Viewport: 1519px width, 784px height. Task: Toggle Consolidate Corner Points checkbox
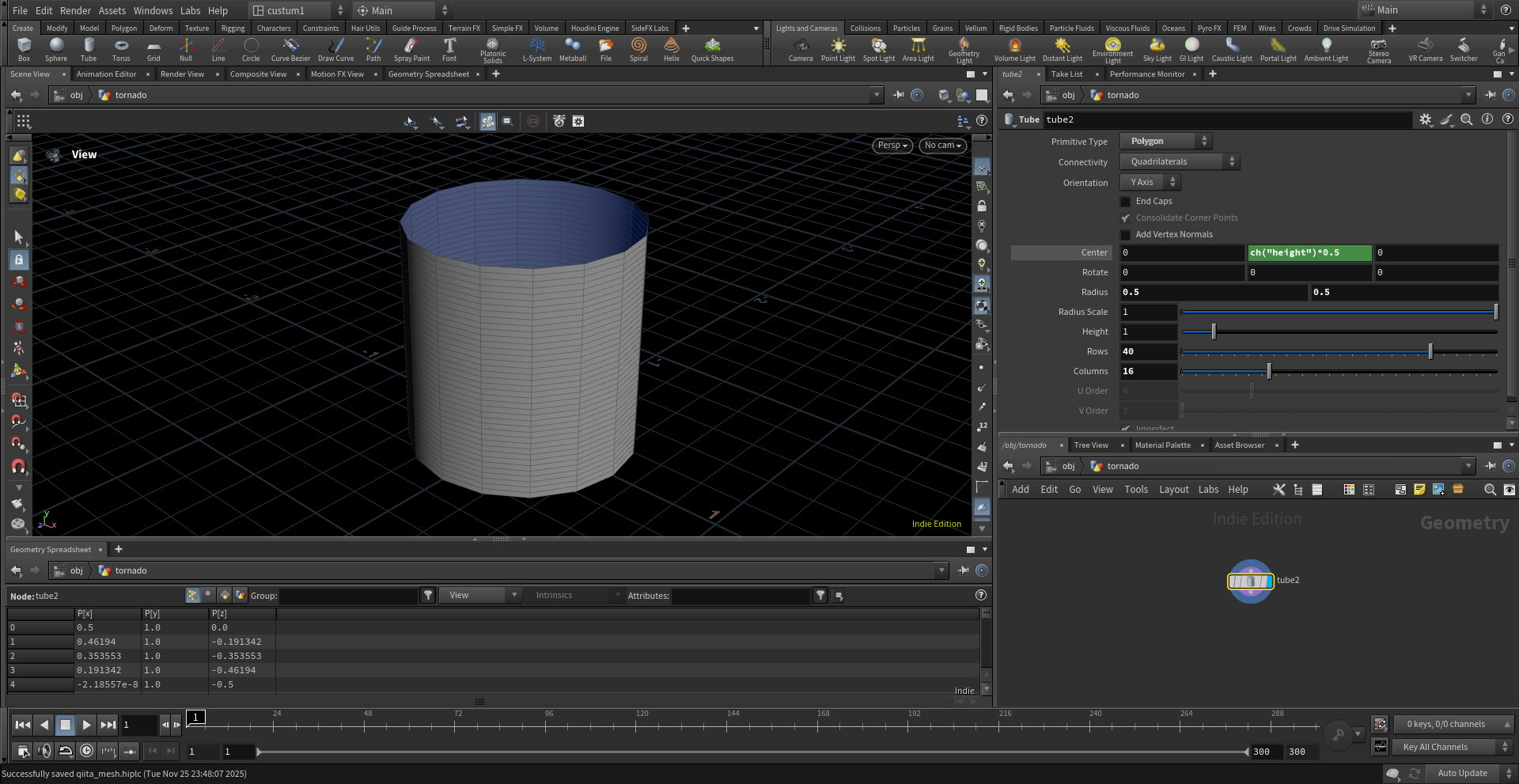[1126, 218]
